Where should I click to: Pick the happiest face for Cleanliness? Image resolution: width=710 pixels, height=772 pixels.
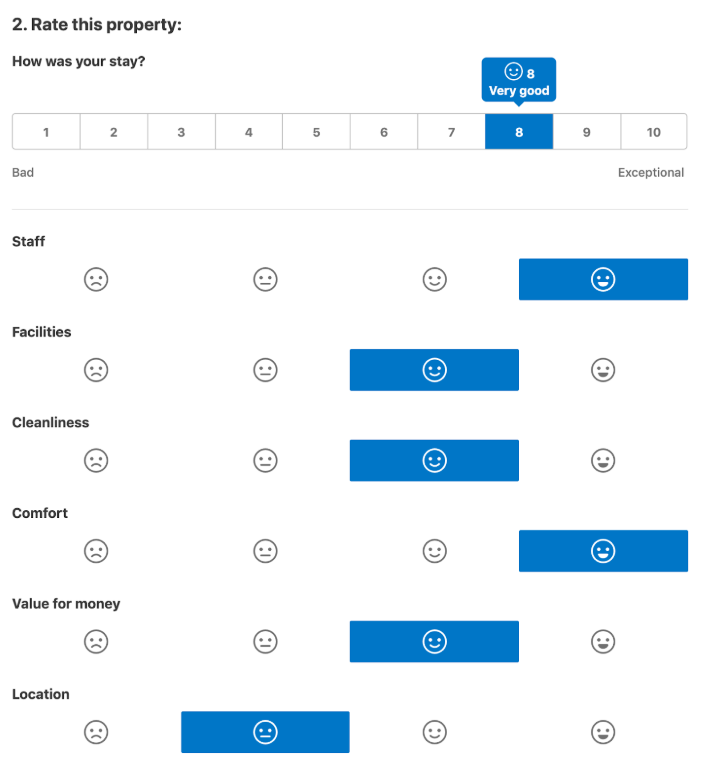tap(603, 460)
